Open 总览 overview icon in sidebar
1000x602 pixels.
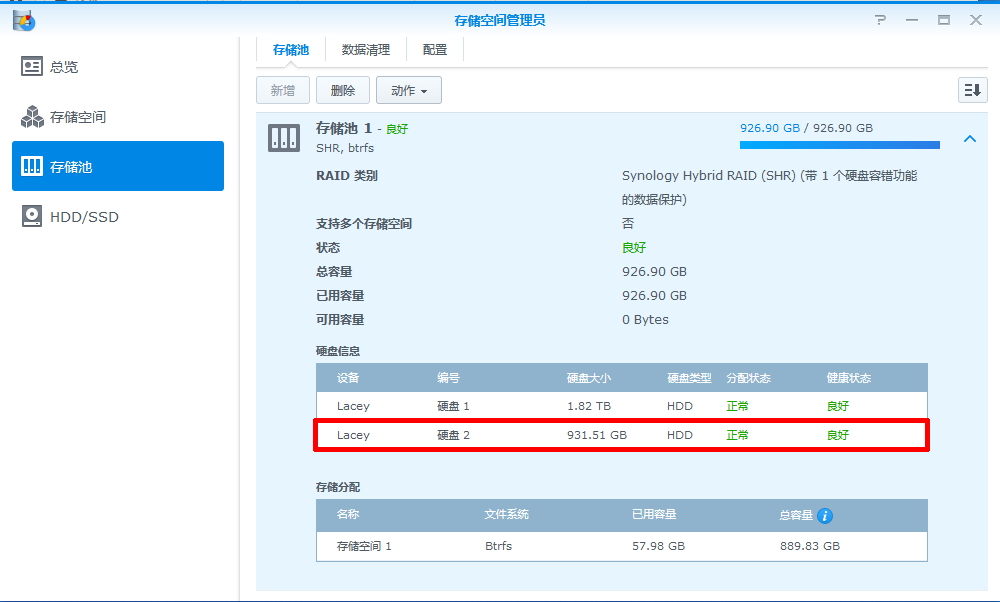[x=32, y=67]
